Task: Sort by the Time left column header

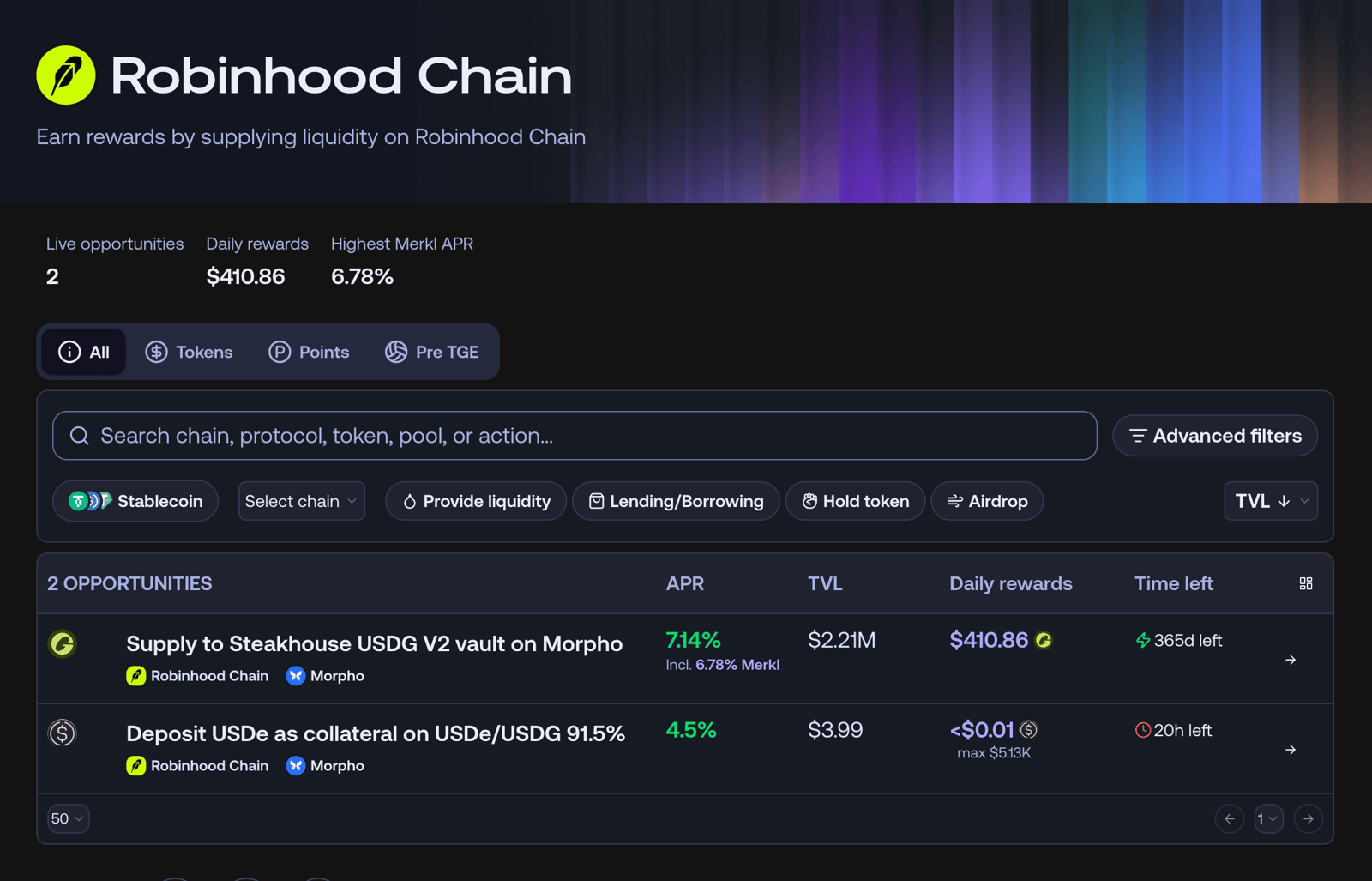Action: tap(1174, 583)
